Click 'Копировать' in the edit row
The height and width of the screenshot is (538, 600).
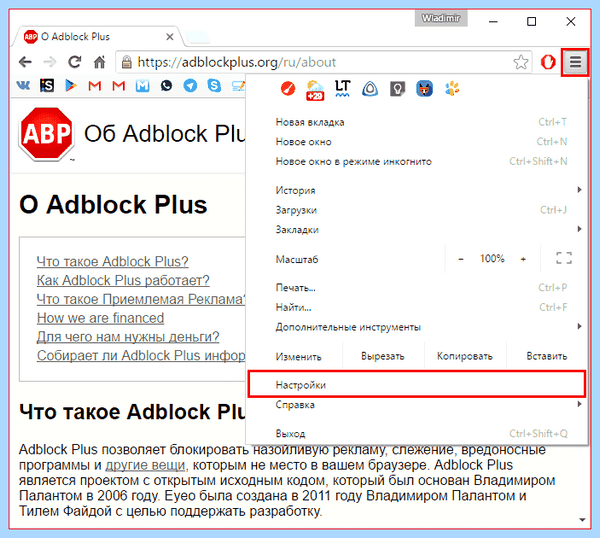[x=465, y=356]
